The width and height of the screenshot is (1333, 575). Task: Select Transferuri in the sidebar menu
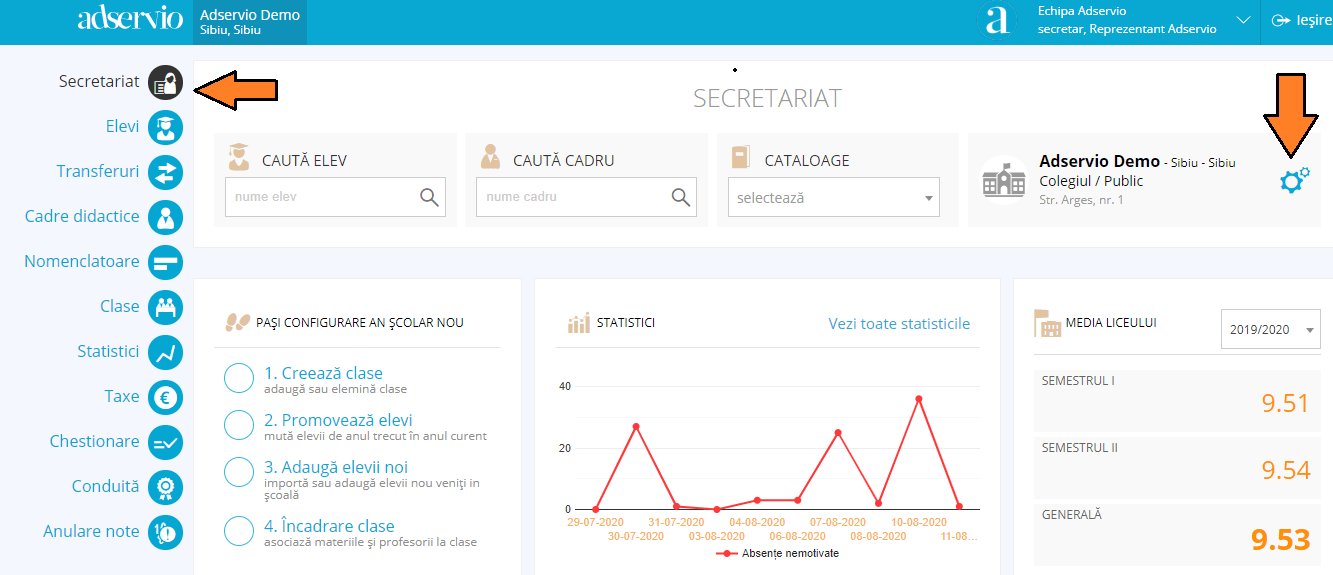click(x=98, y=172)
